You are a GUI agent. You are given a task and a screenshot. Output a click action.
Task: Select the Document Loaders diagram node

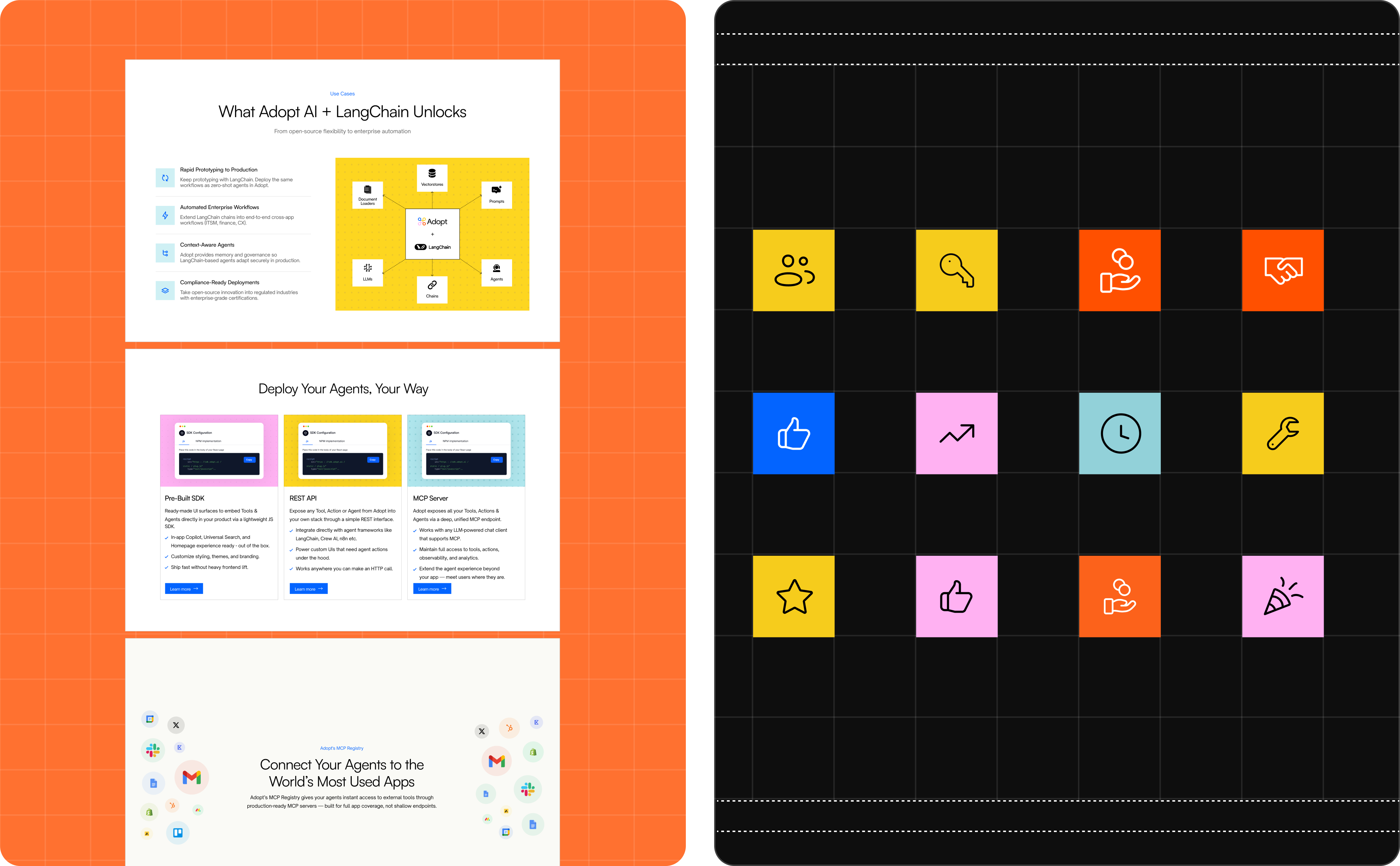(368, 195)
